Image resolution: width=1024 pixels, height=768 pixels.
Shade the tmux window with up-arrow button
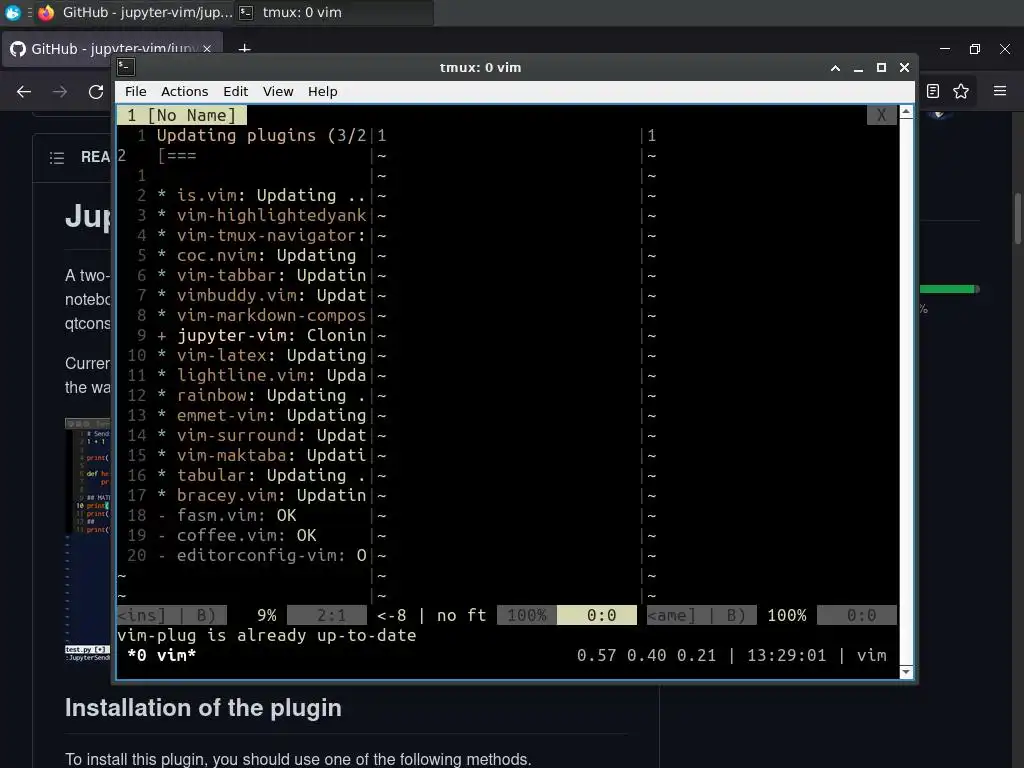pos(835,67)
